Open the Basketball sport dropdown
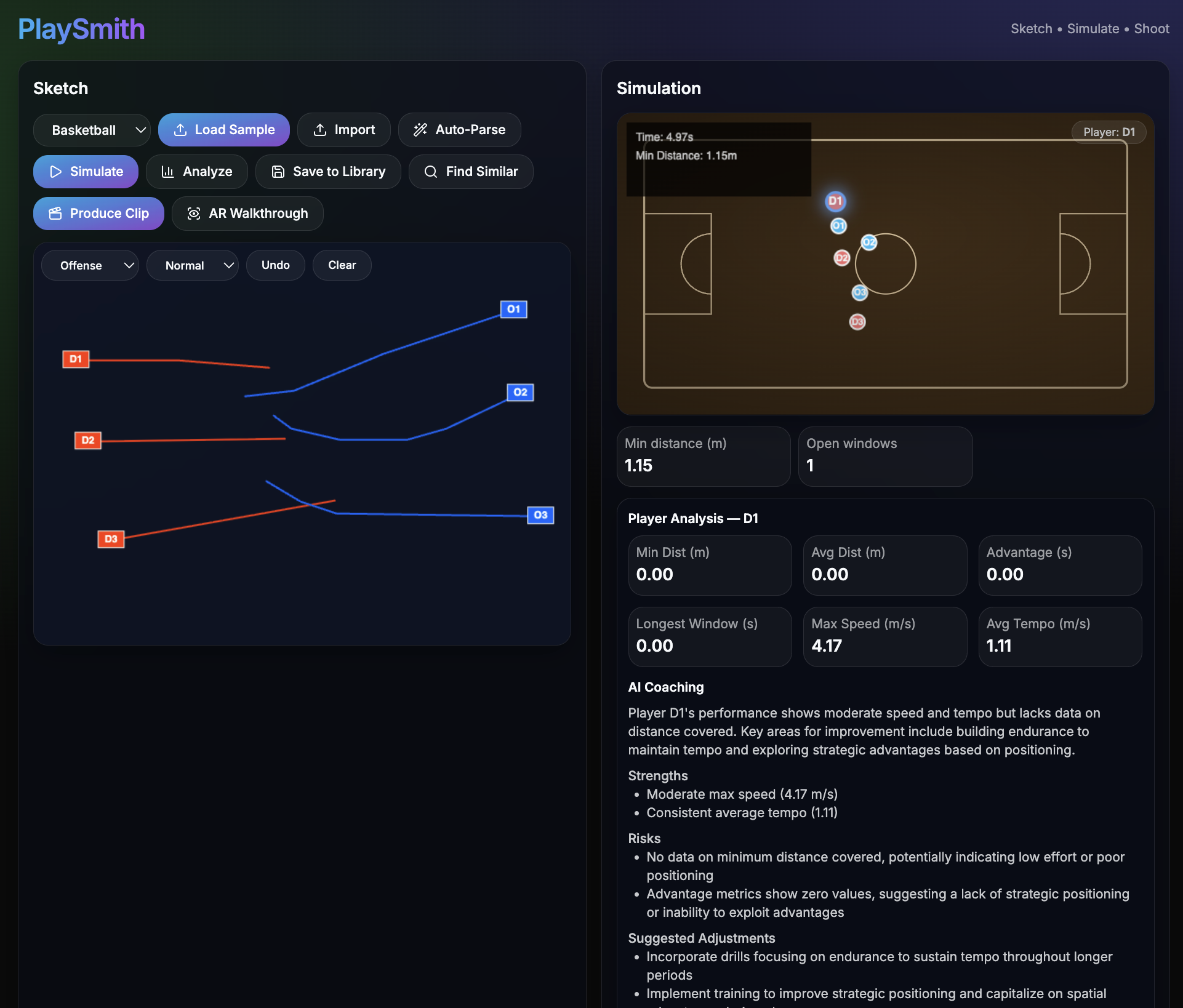Screen dimensions: 1183x1008 pos(92,130)
